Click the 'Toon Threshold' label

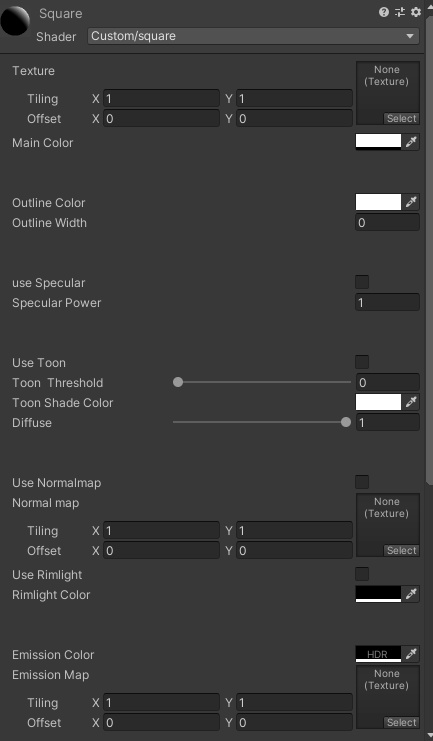point(57,382)
